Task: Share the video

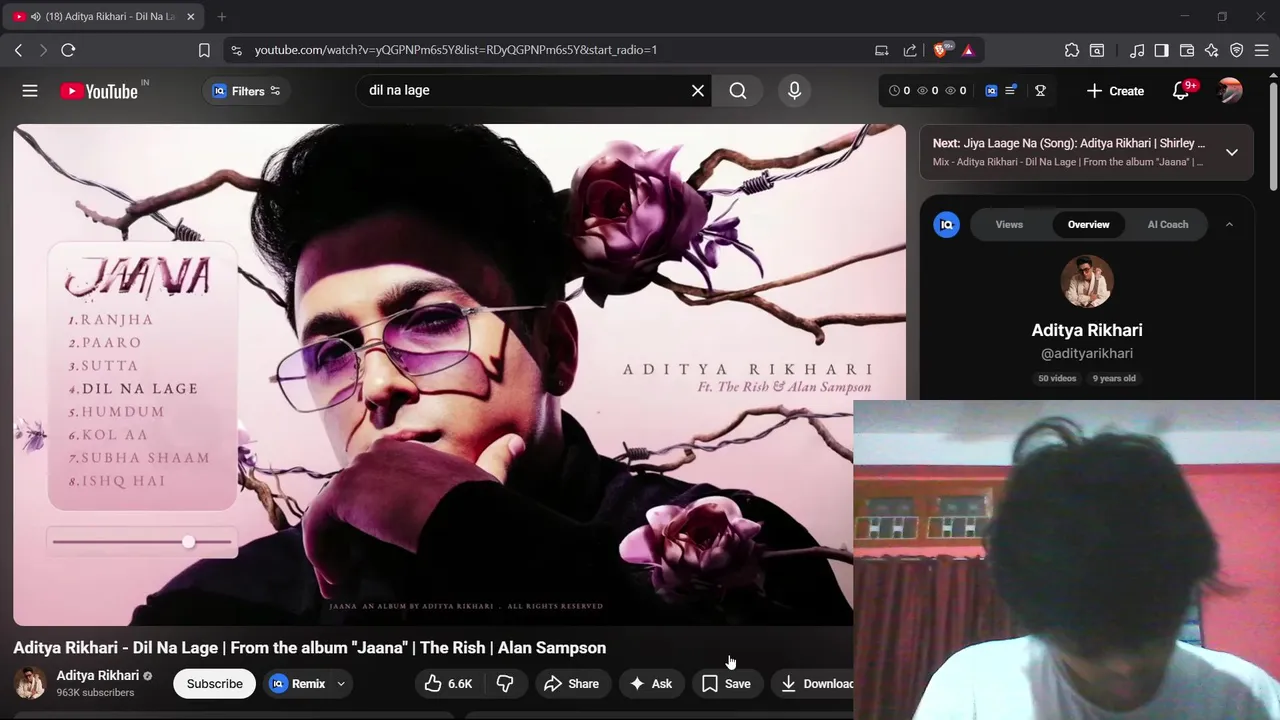Action: (571, 684)
